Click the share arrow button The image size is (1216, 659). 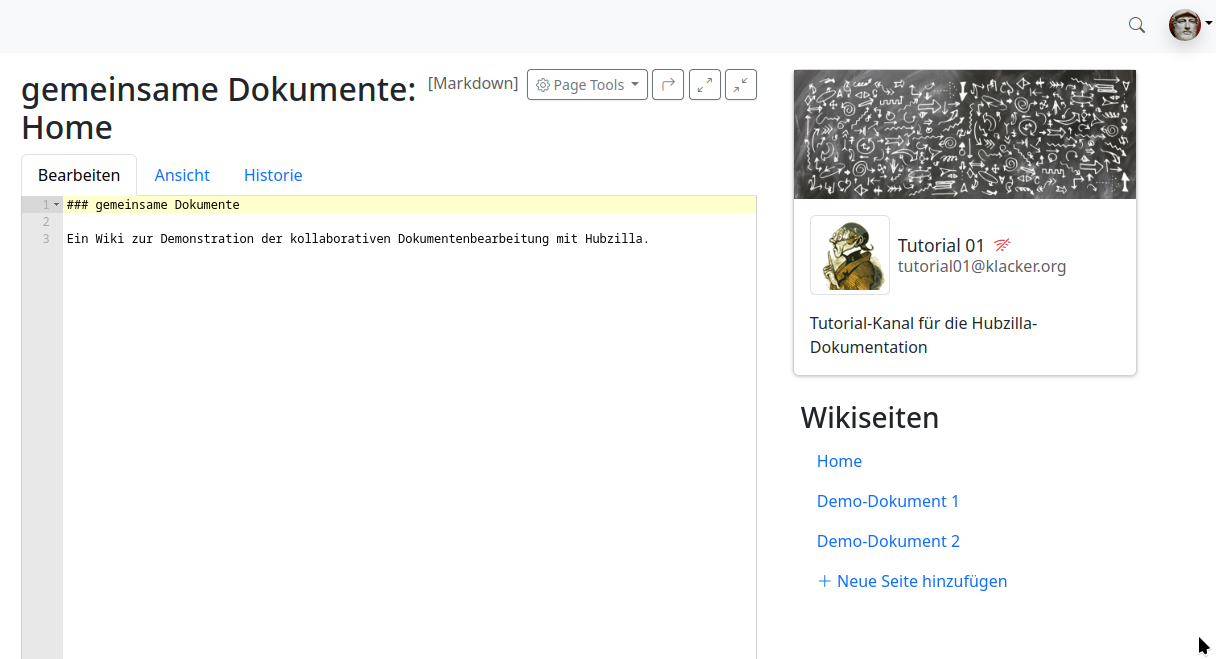tap(668, 85)
